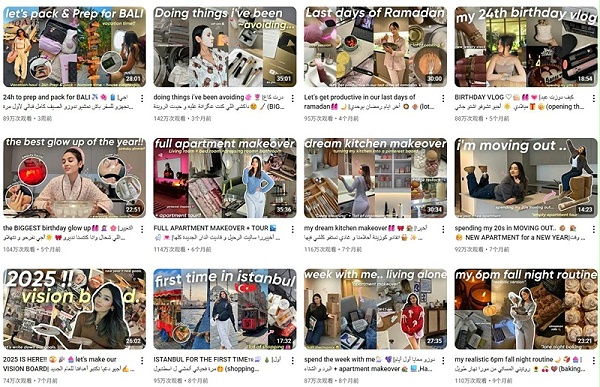
Task: Open three-dot menu for doing things avoiding video
Action: [293, 98]
